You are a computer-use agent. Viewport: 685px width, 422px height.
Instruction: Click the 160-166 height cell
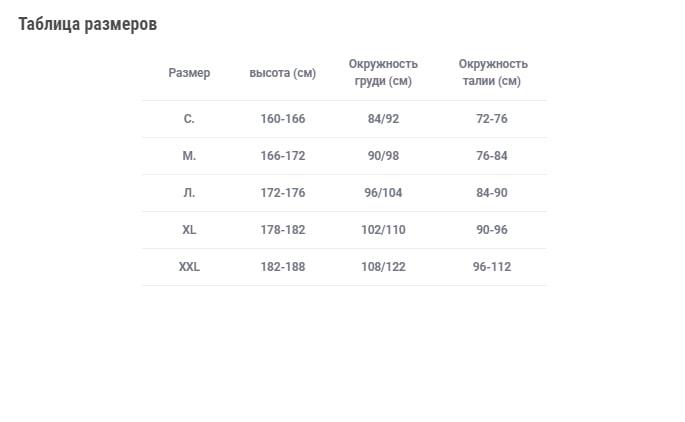coord(283,119)
